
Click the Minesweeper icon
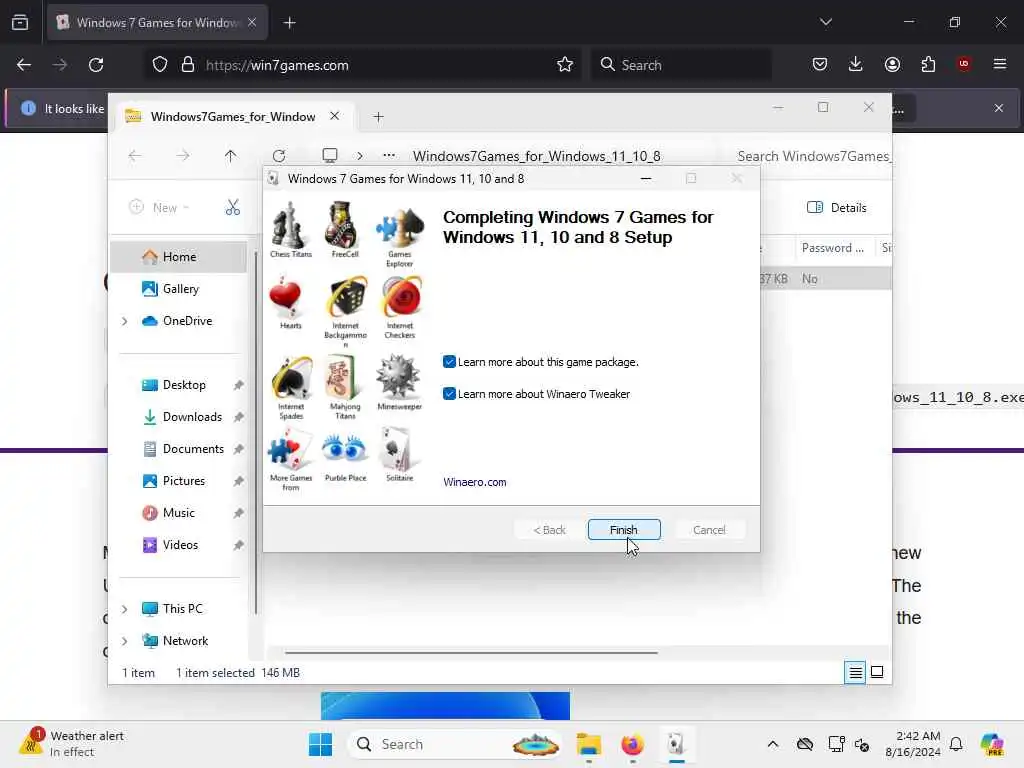click(400, 382)
